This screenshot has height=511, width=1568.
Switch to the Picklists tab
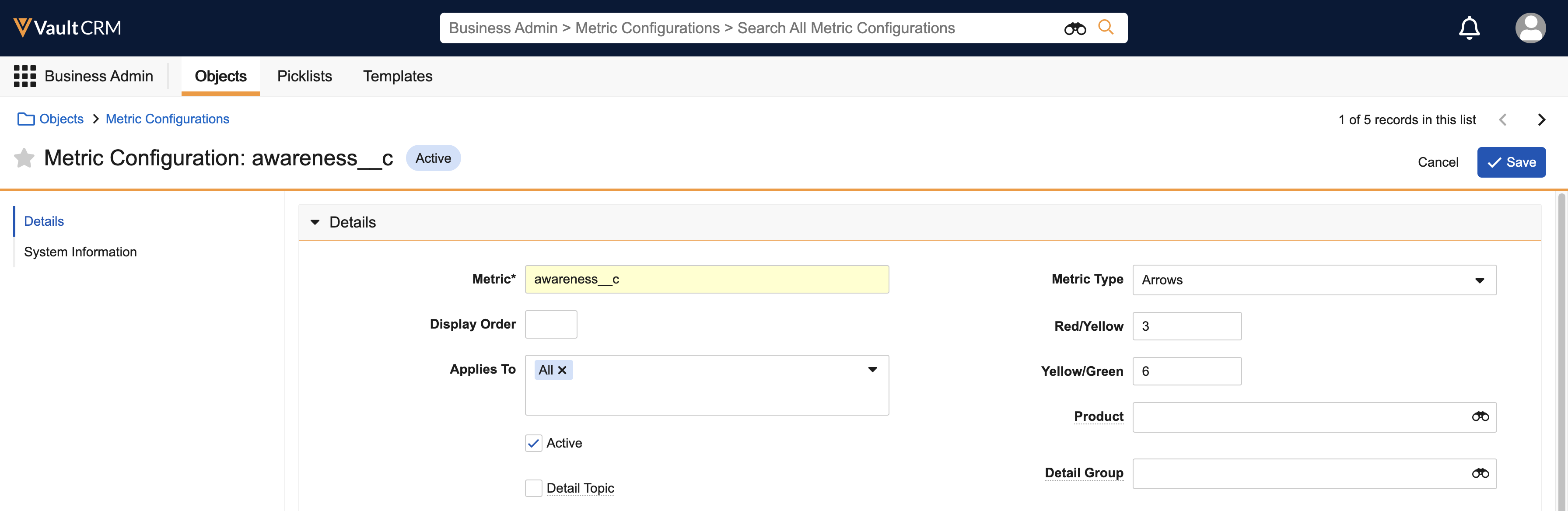[304, 76]
